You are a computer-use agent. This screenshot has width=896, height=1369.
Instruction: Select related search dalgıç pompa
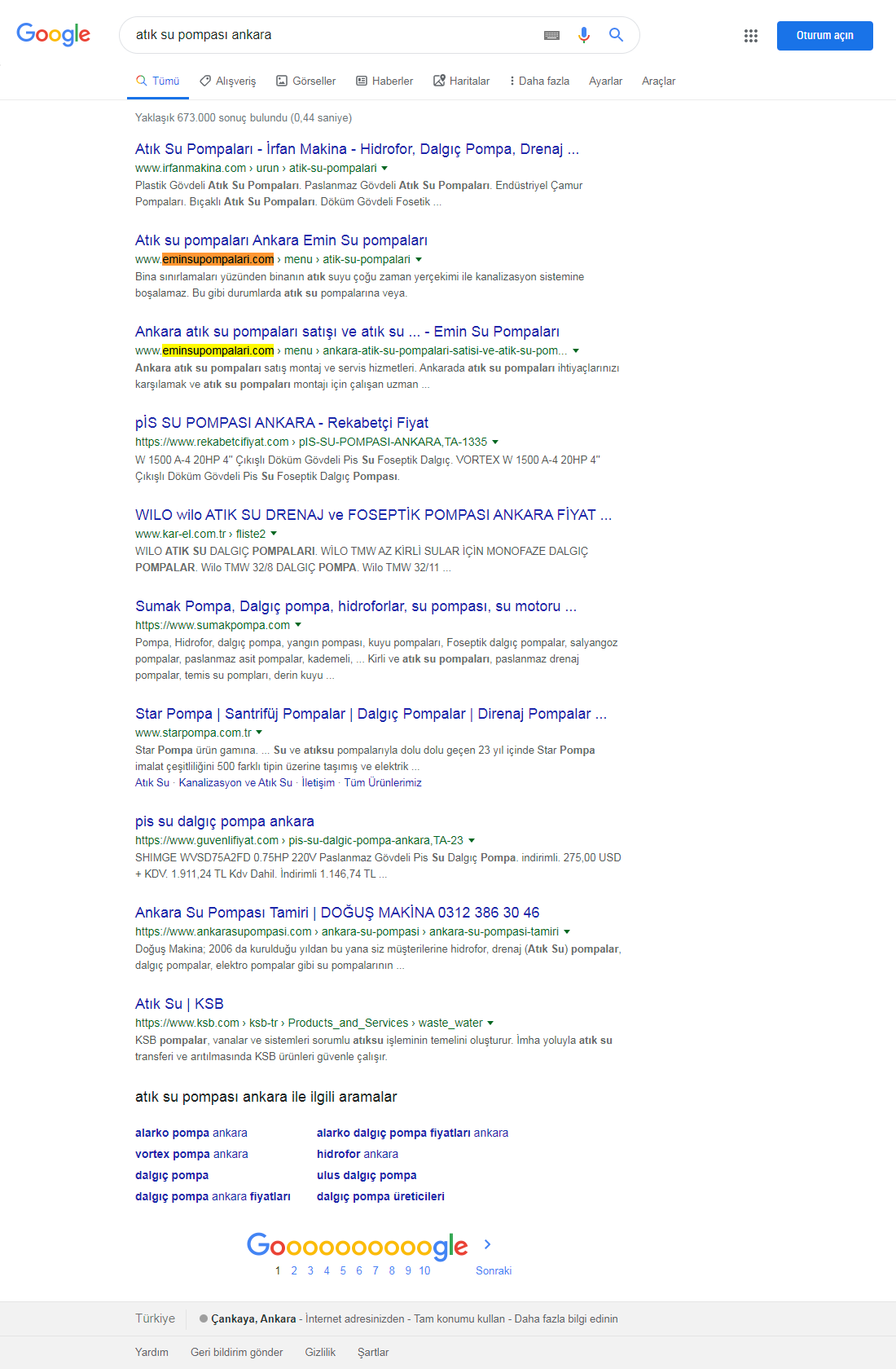(x=172, y=1175)
